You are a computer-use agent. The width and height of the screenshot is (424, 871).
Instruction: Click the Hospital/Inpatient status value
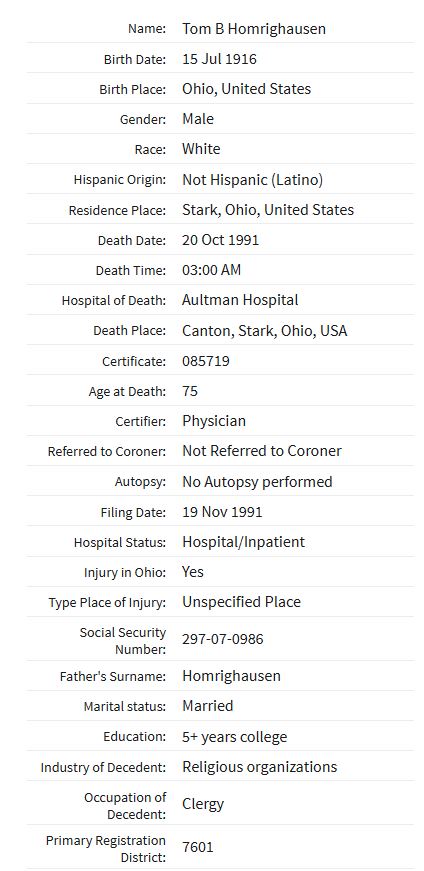click(x=243, y=542)
